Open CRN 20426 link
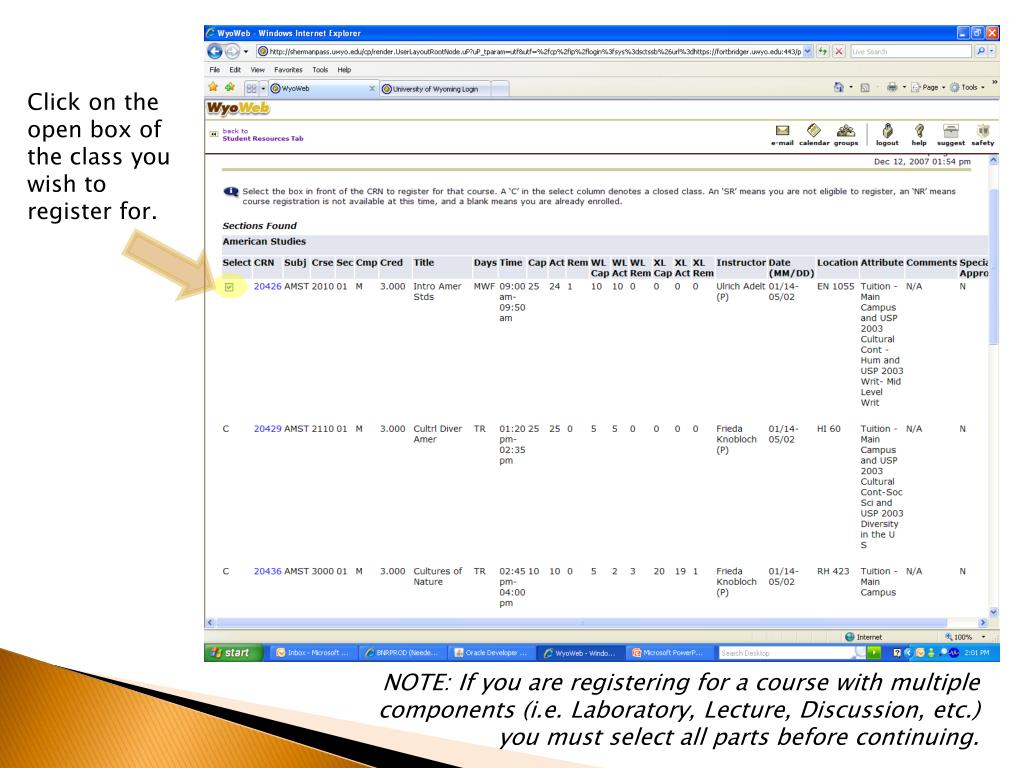 pos(267,287)
